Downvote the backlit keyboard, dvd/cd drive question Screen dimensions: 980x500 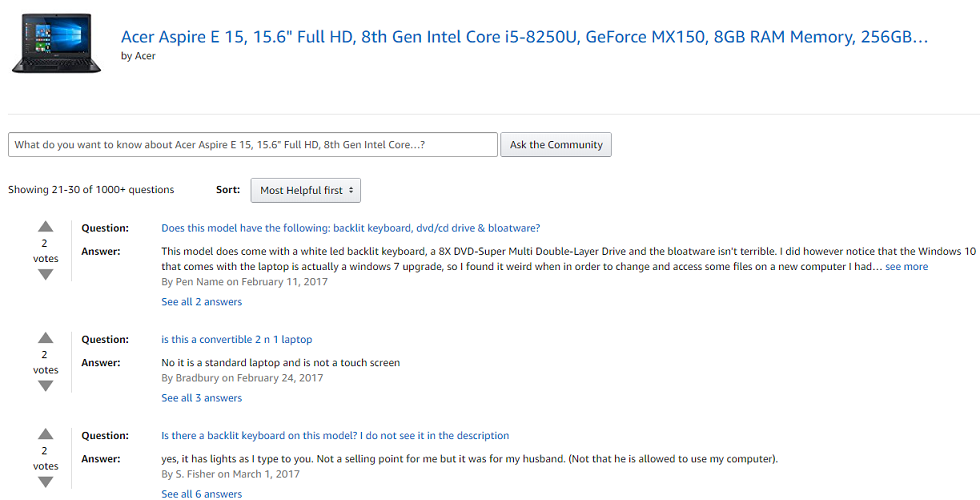46,274
